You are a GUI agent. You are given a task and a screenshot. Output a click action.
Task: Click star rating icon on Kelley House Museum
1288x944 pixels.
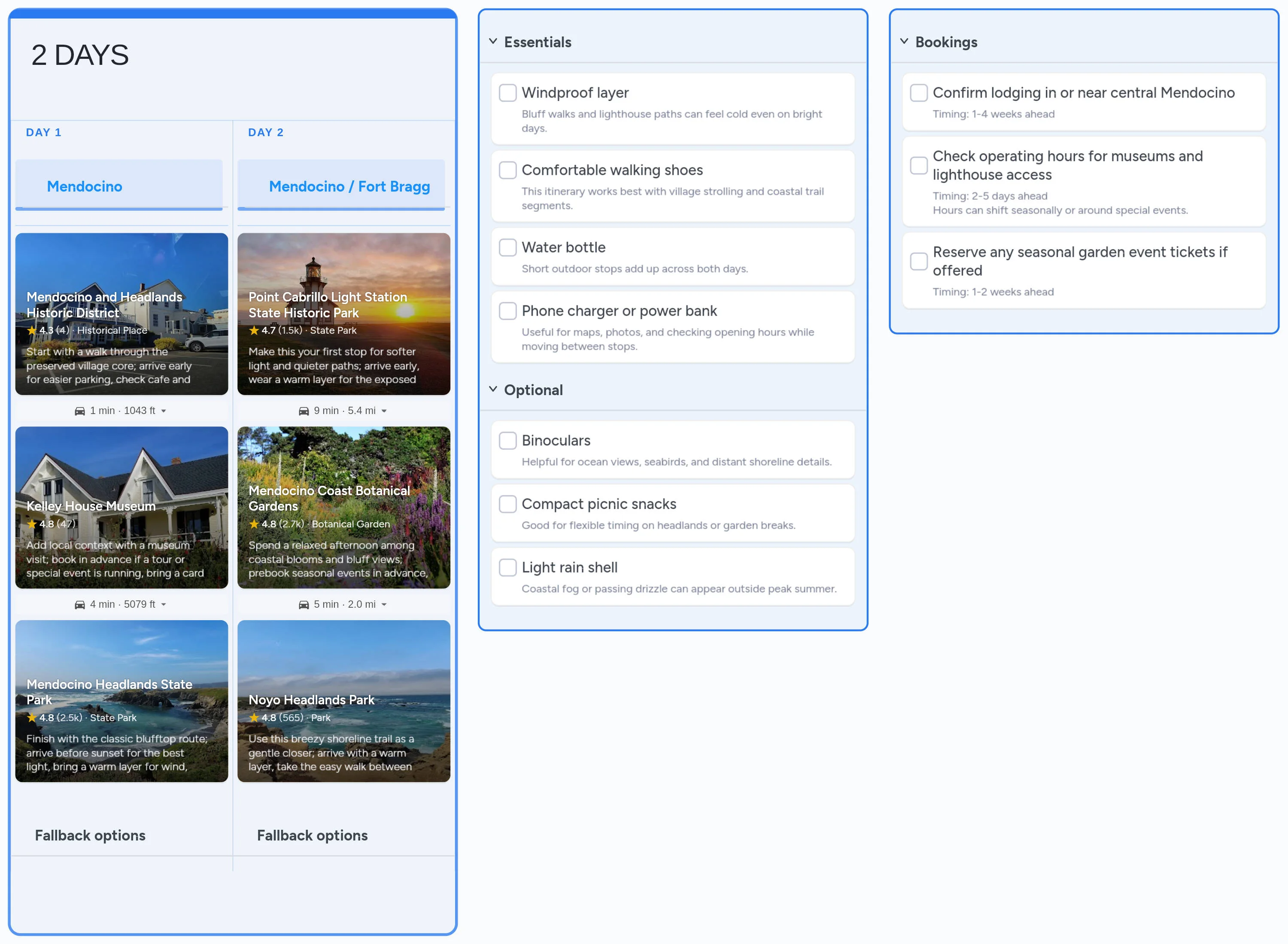coord(32,524)
